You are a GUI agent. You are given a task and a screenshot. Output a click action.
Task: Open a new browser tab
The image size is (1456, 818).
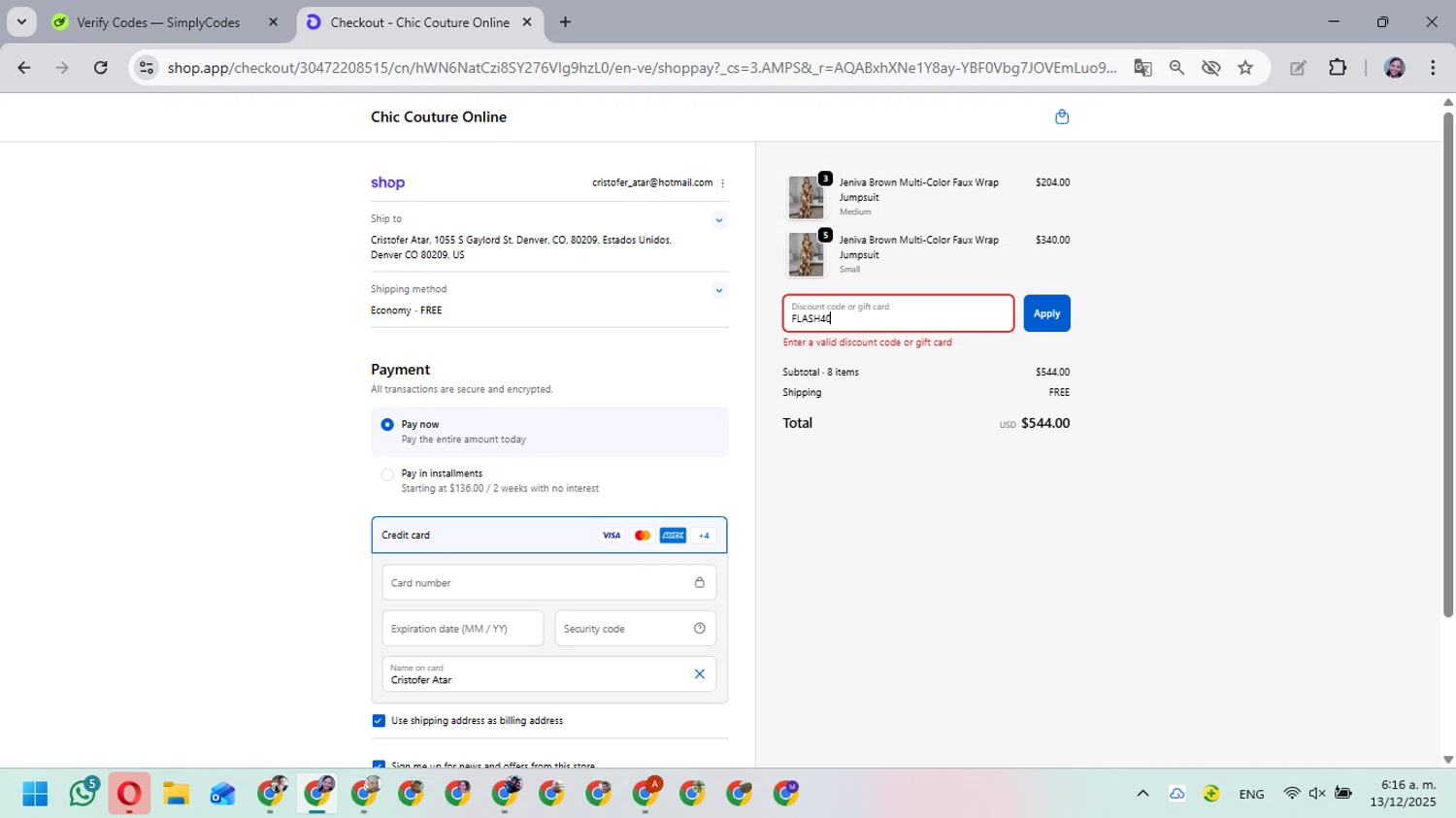click(x=565, y=22)
